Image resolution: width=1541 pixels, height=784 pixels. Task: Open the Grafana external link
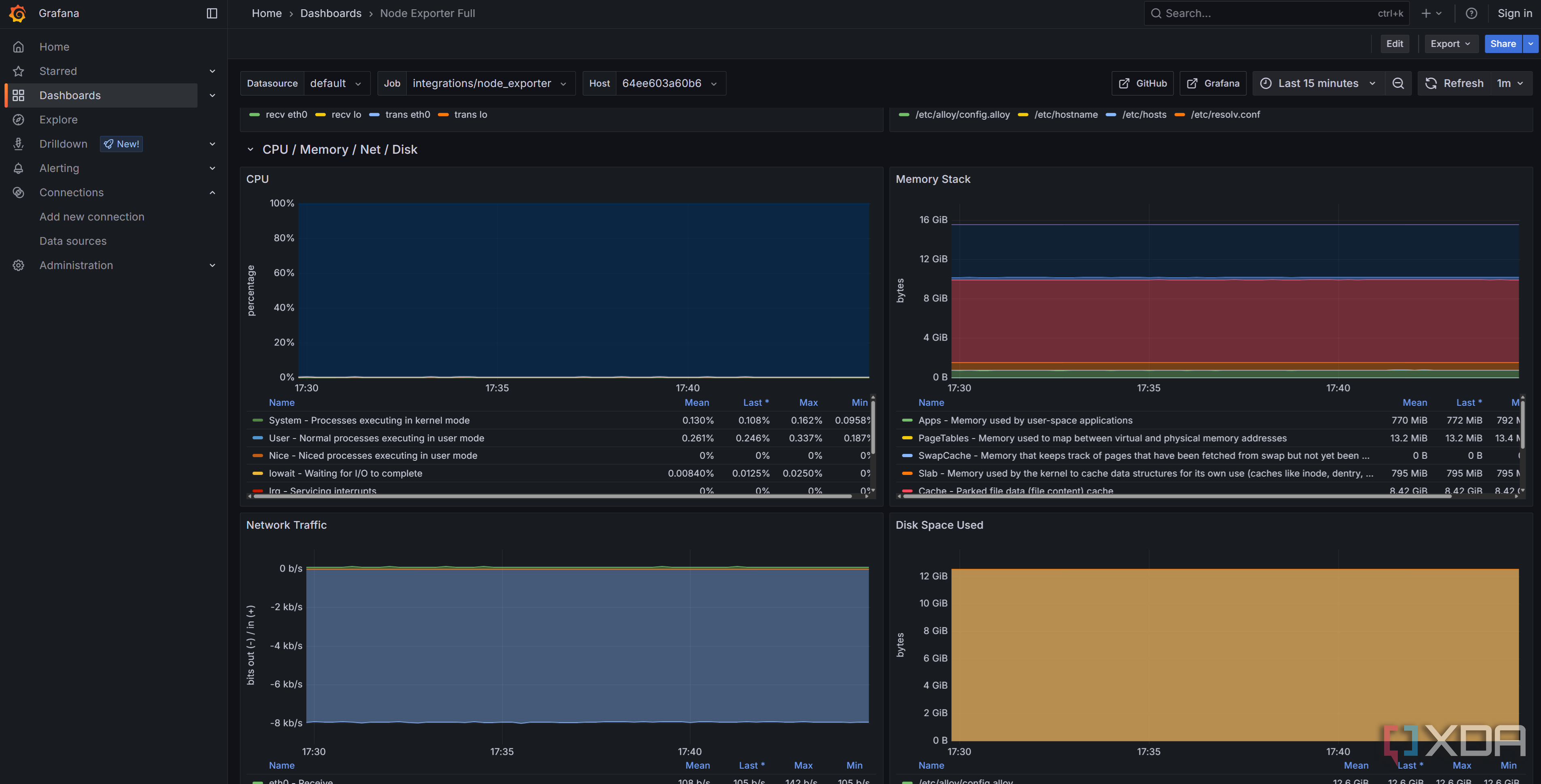click(1212, 83)
